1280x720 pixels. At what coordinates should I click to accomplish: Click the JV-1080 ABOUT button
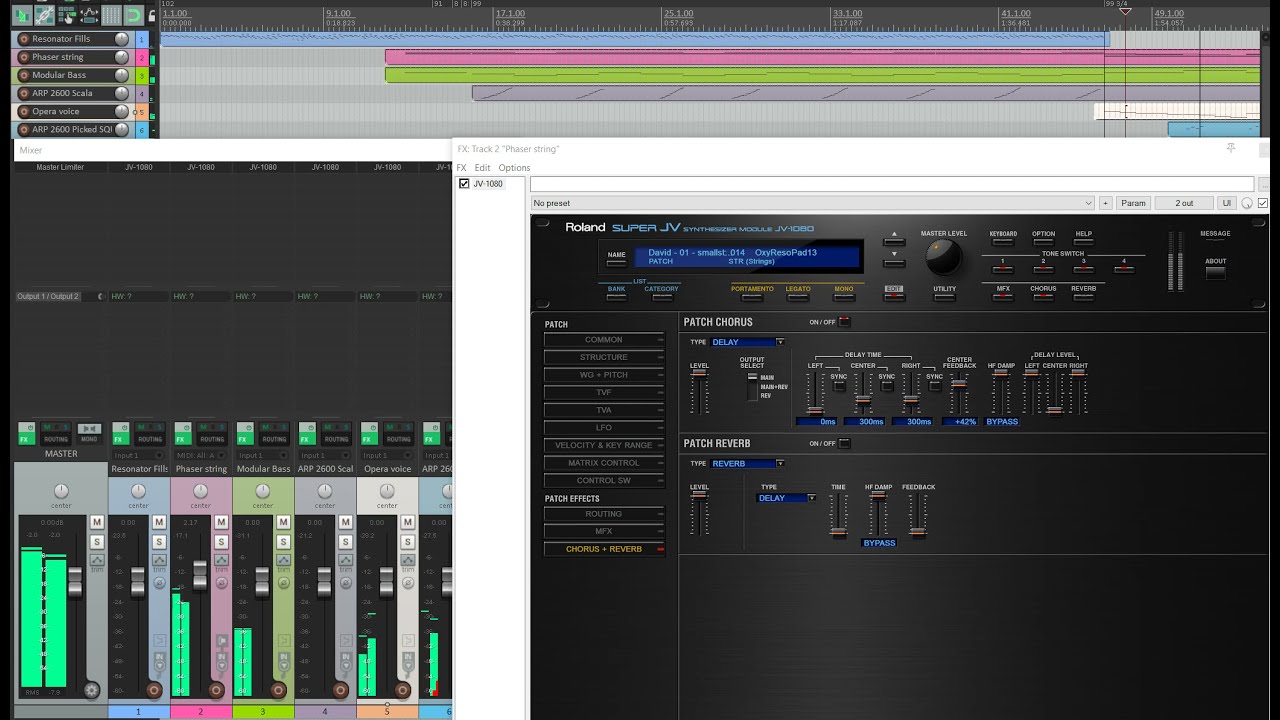coord(1215,273)
